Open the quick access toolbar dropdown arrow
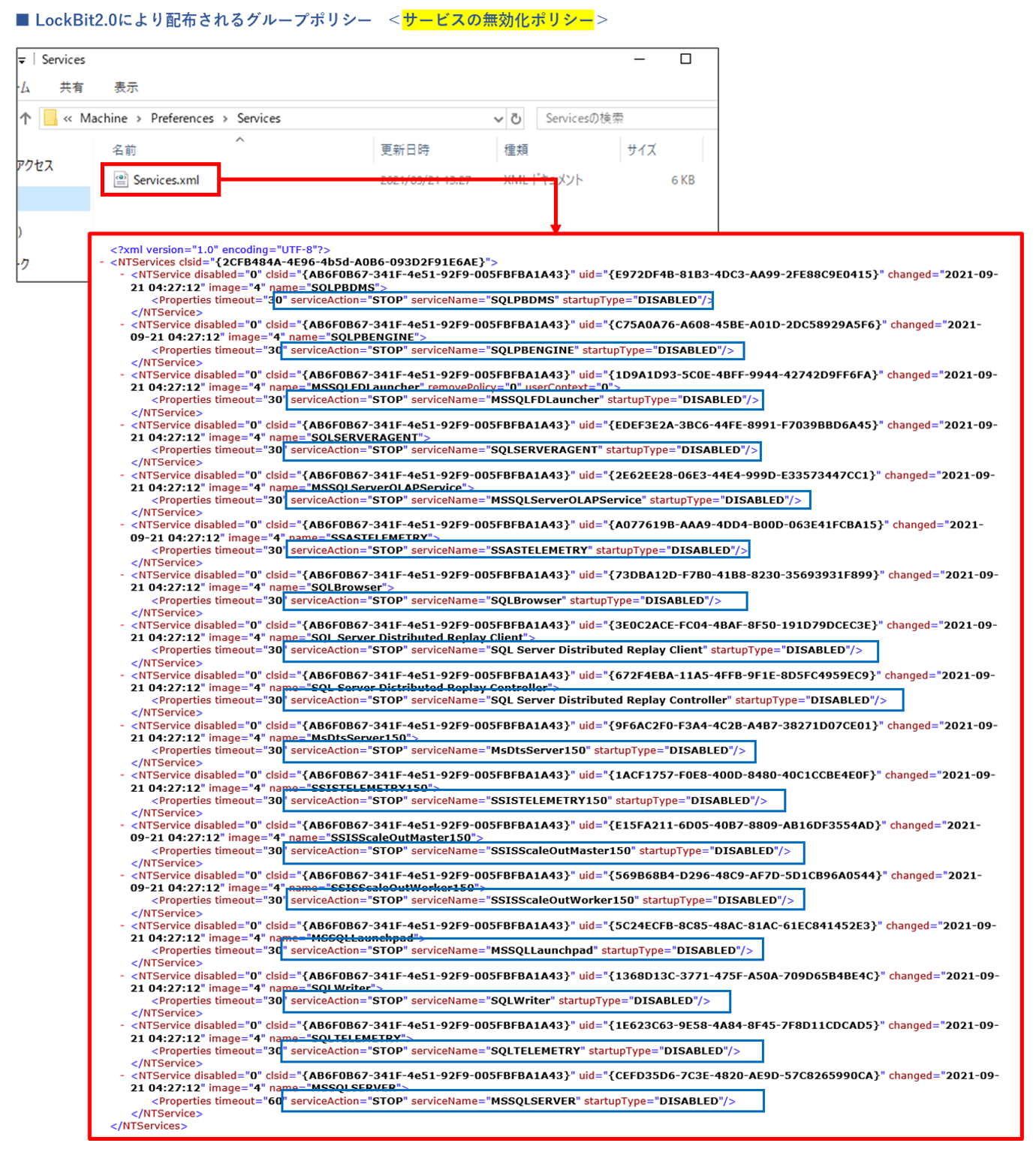This screenshot has height=1149, width=1036. pyautogui.click(x=22, y=60)
